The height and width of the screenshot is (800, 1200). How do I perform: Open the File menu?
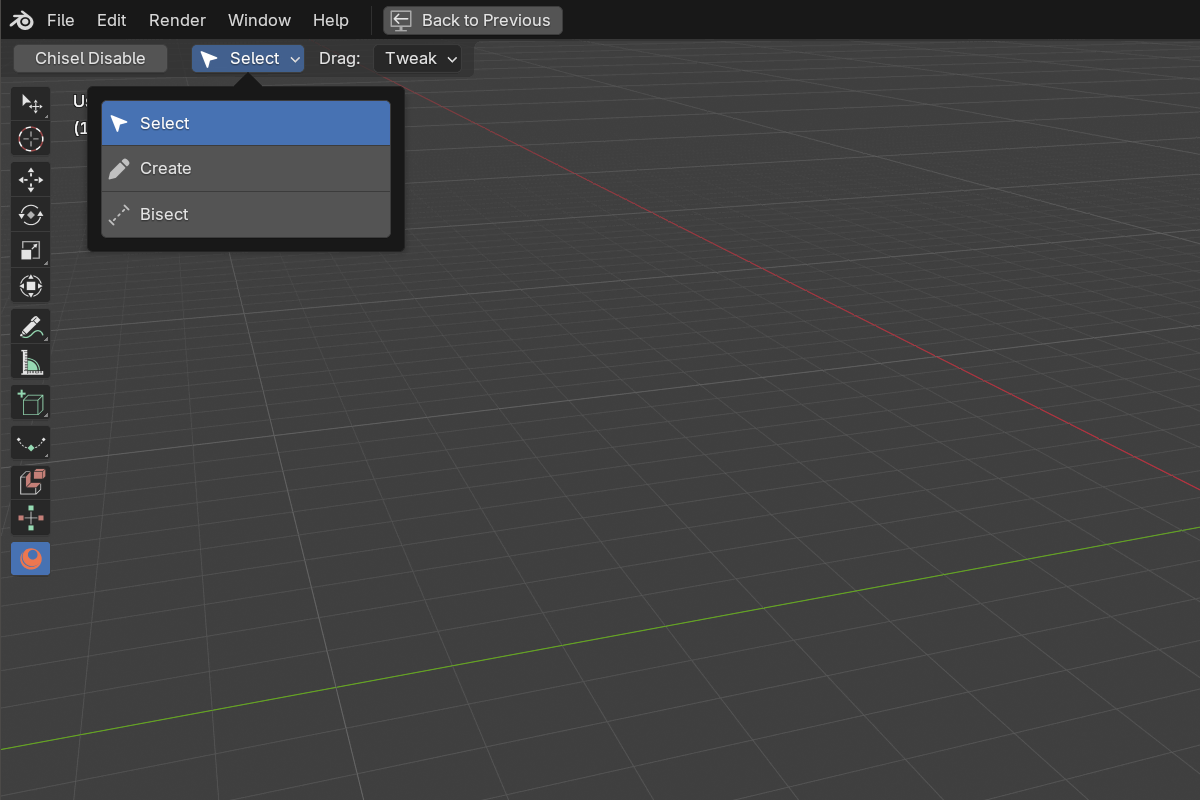coord(61,20)
